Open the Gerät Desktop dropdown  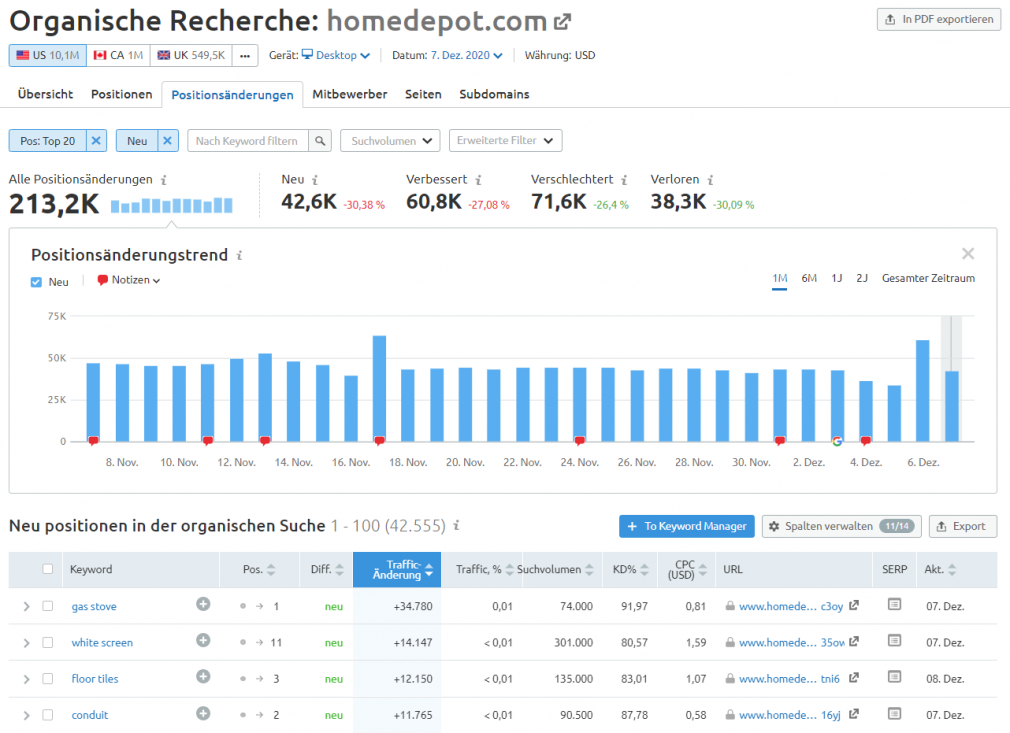point(336,55)
